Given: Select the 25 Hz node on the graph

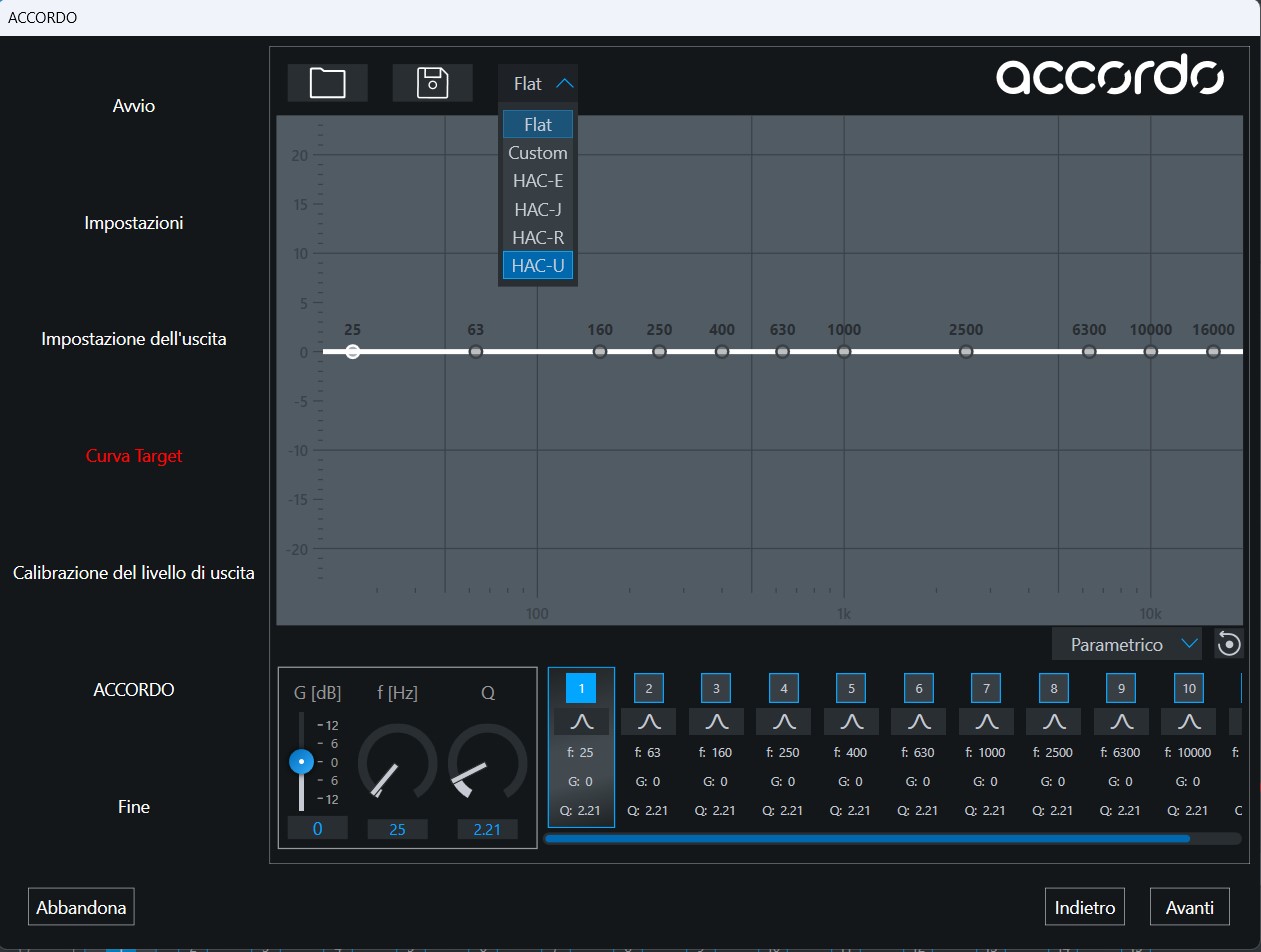Looking at the screenshot, I should point(352,351).
